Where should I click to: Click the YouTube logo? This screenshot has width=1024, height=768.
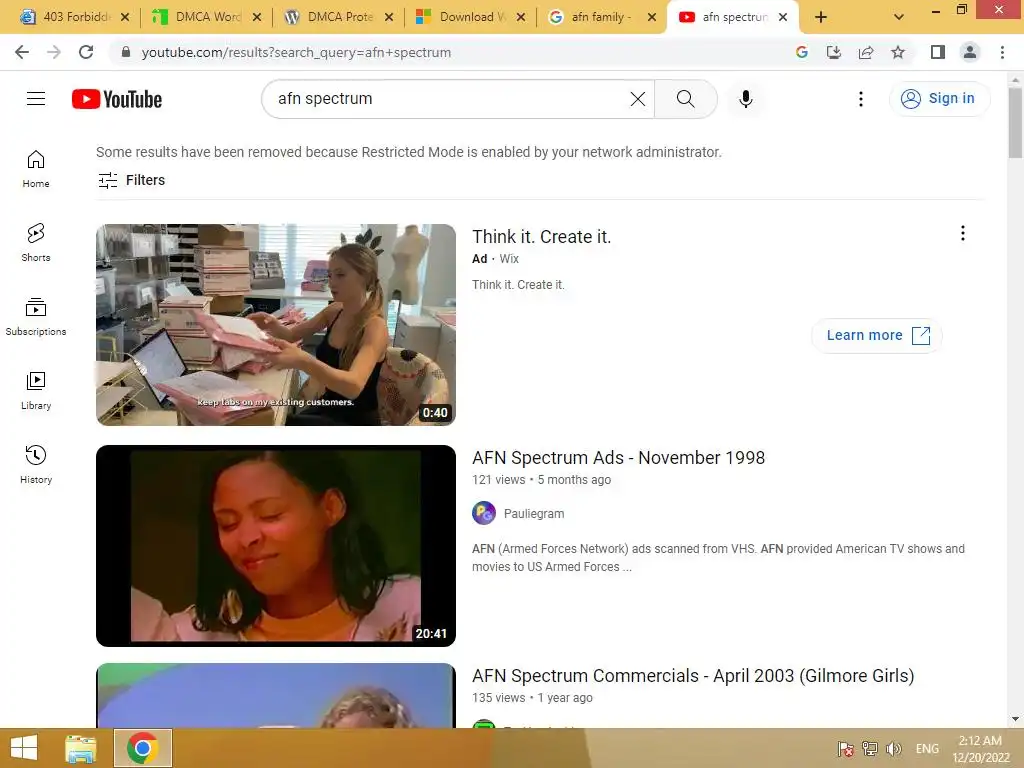click(x=117, y=99)
